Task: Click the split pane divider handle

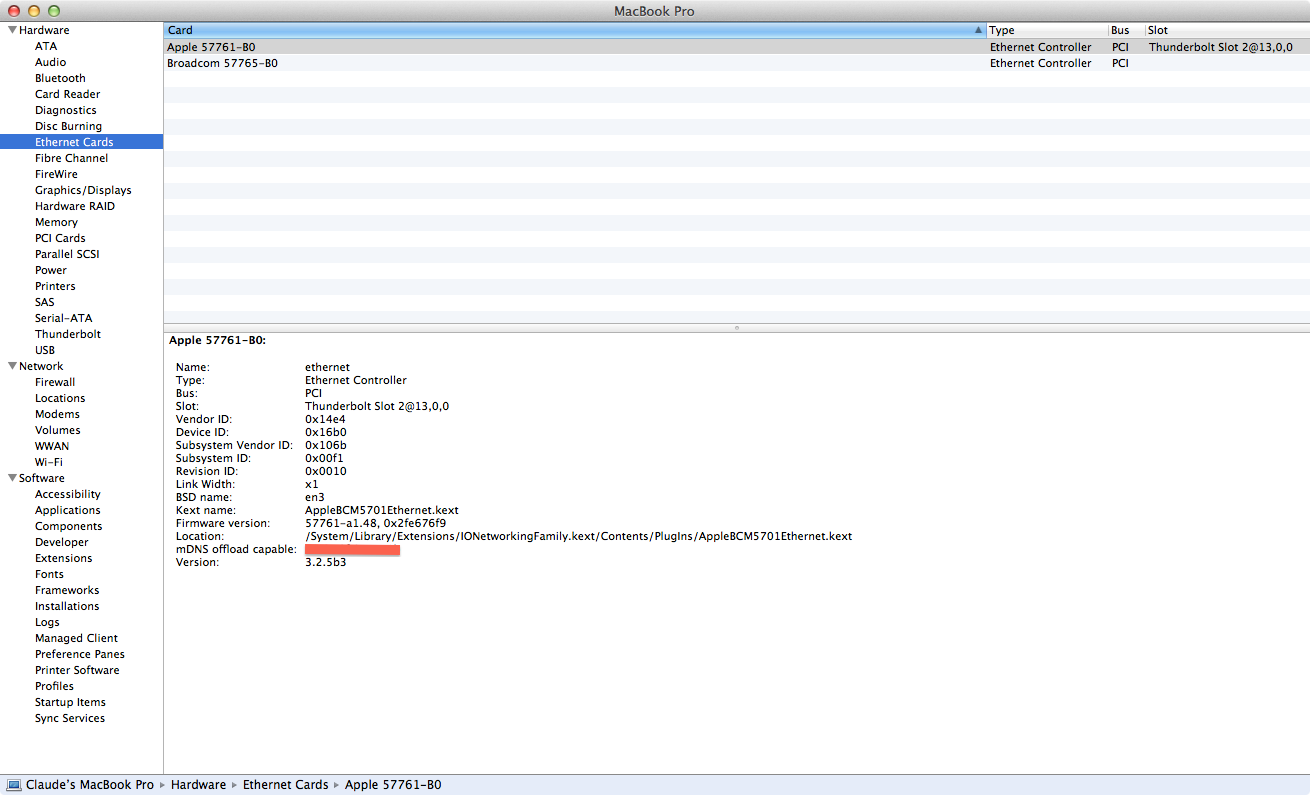Action: point(737,327)
